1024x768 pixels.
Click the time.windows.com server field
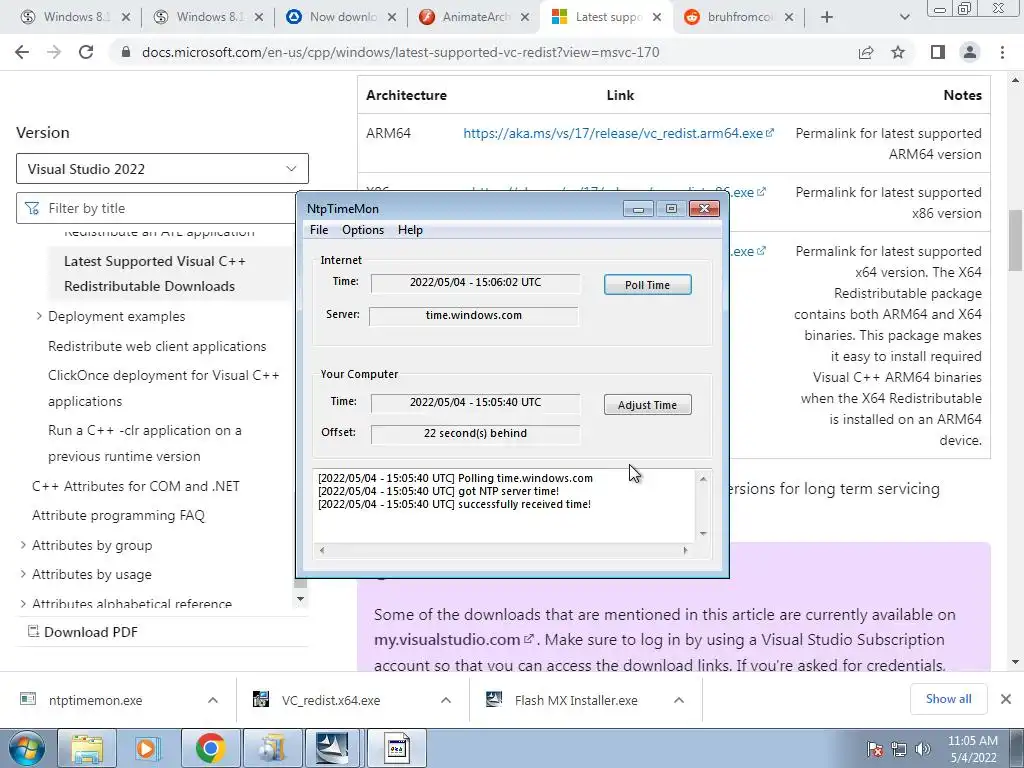[x=474, y=315]
